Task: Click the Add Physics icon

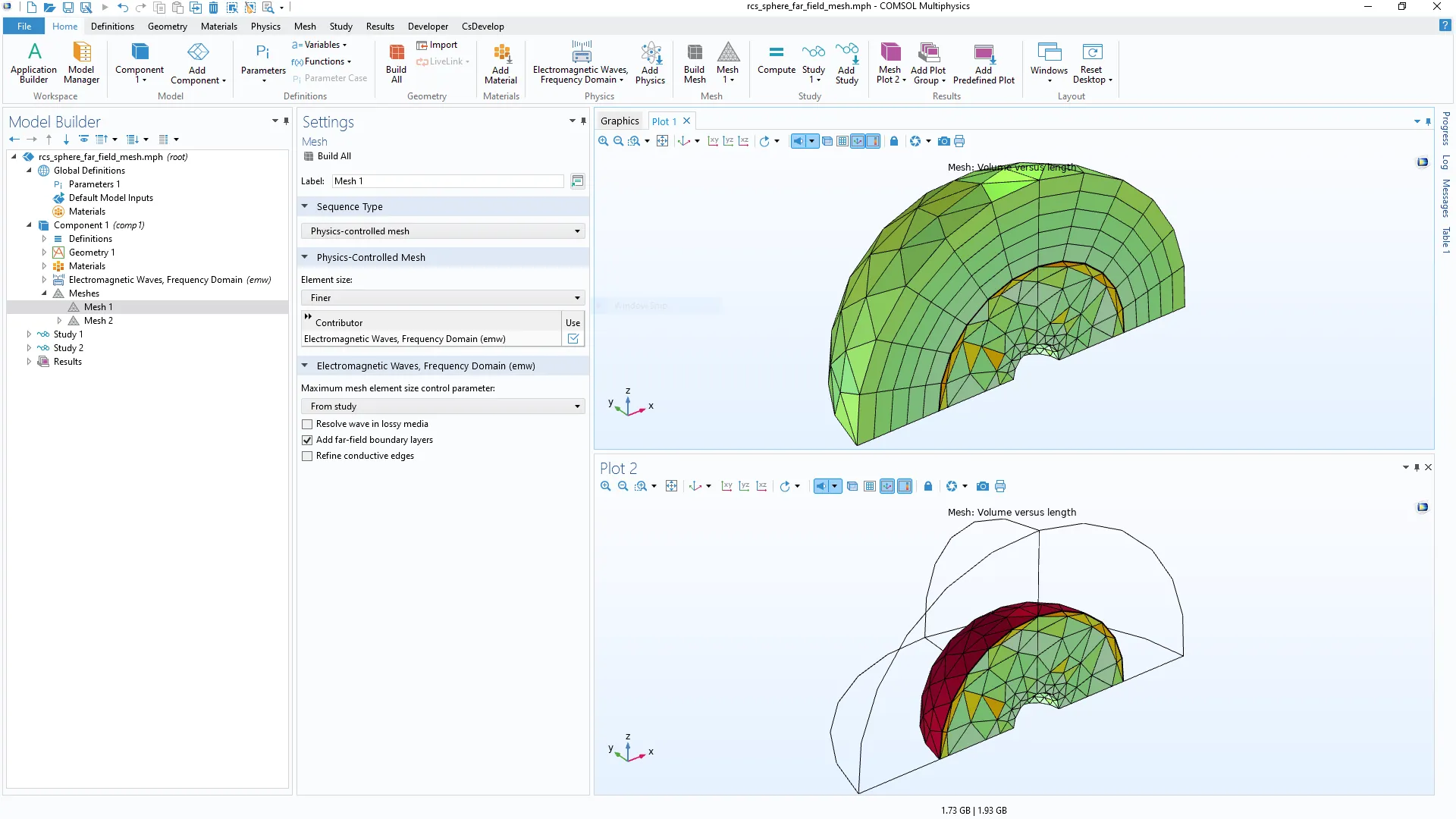Action: tap(650, 52)
